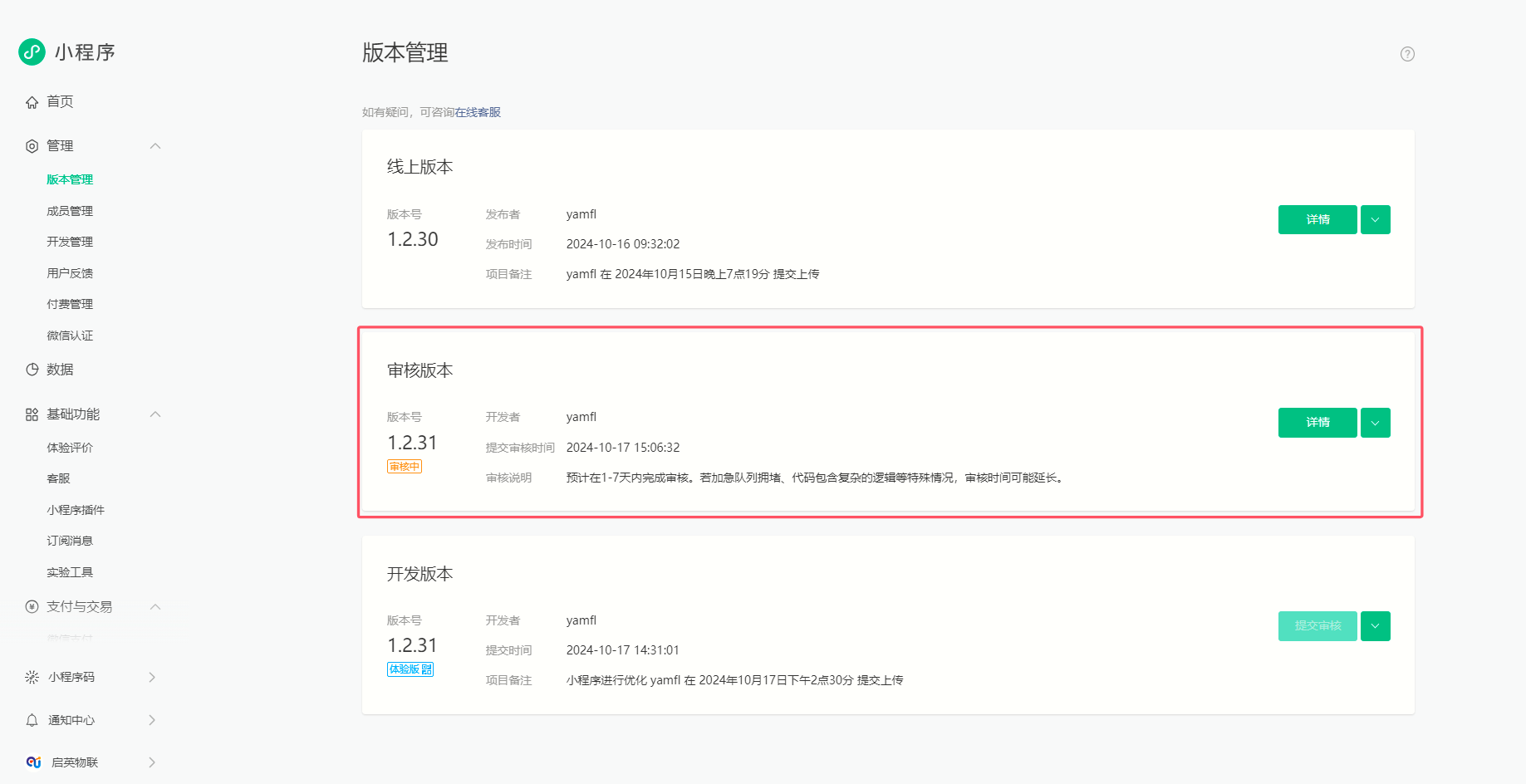Click the 版本管理 page title
Screen dimensions: 1526x784
point(405,52)
